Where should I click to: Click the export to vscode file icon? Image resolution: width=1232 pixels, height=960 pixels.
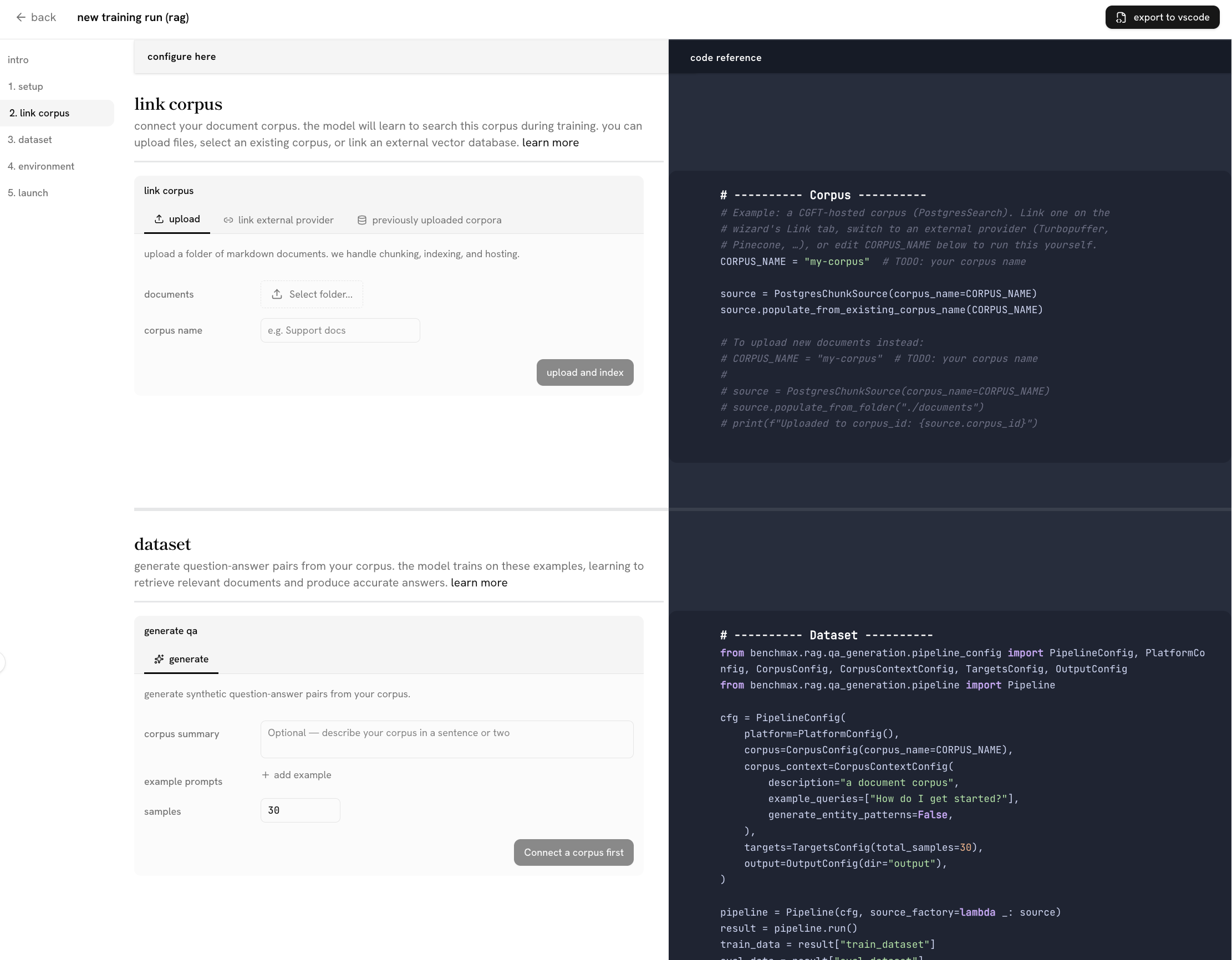click(x=1121, y=18)
